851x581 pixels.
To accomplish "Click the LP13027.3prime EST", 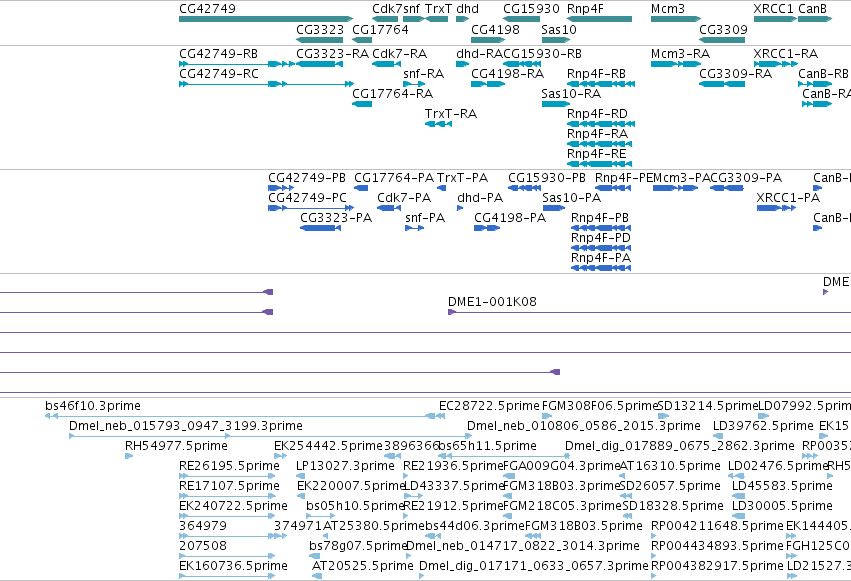I will click(x=301, y=477).
